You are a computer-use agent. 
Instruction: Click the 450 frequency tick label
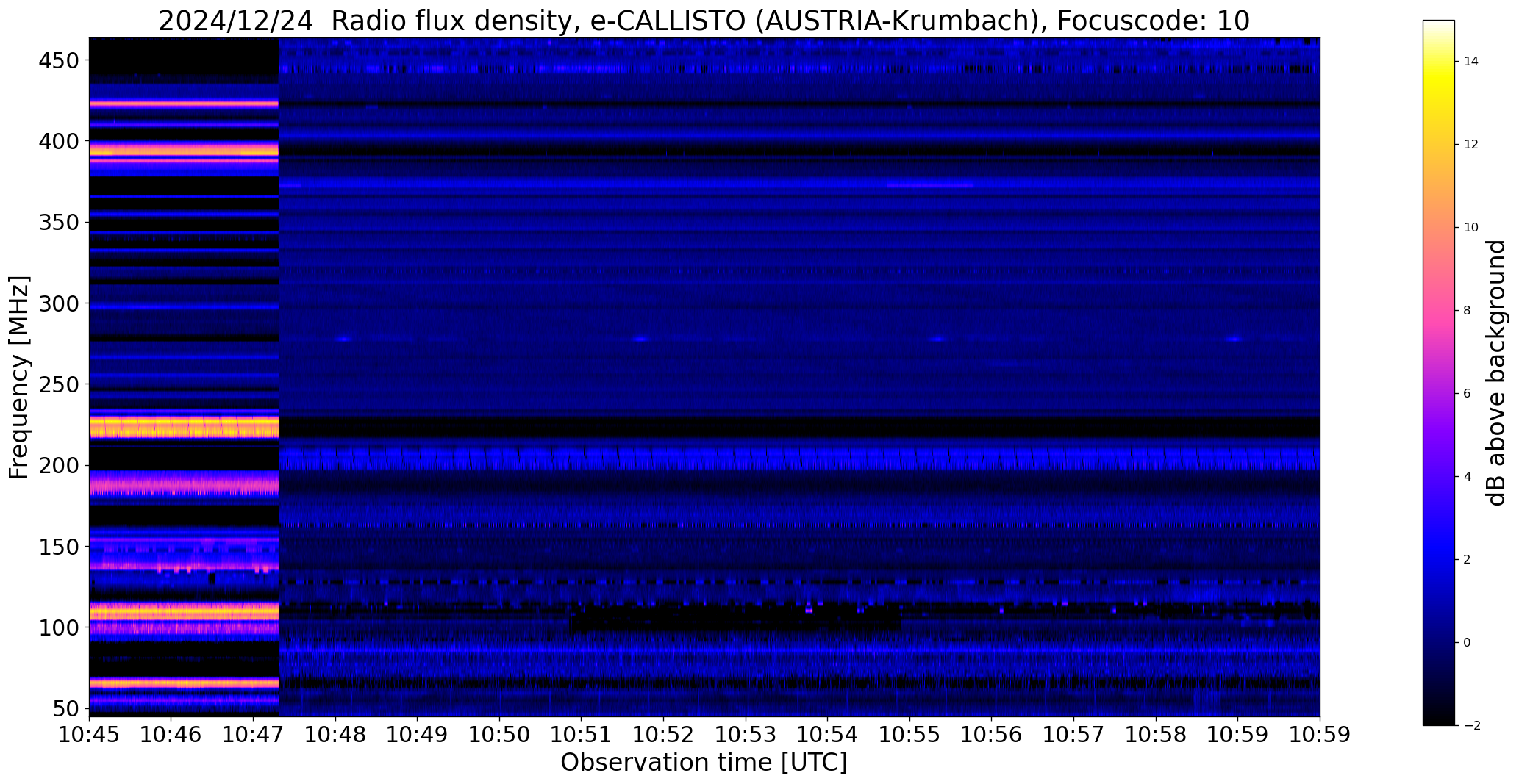[x=58, y=60]
